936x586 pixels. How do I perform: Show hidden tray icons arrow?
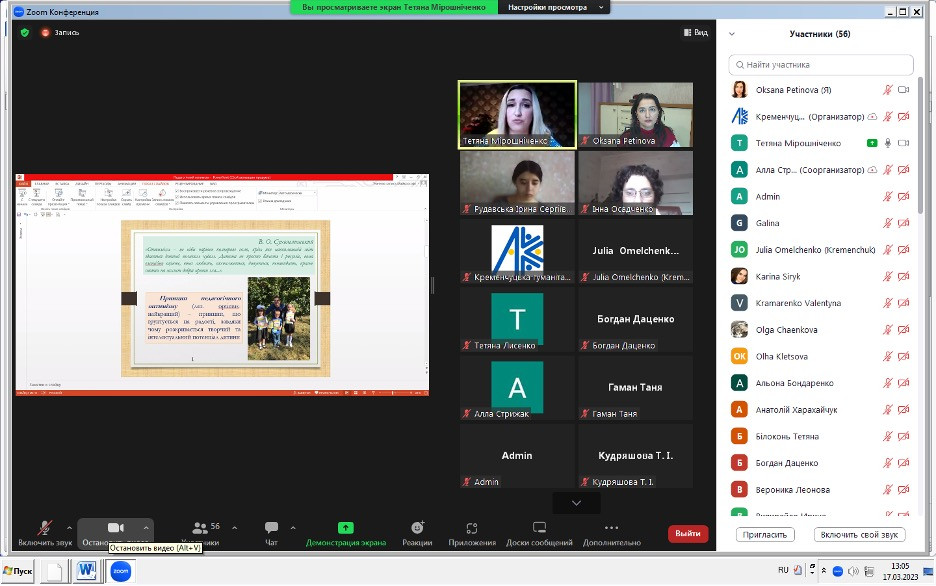[x=824, y=571]
